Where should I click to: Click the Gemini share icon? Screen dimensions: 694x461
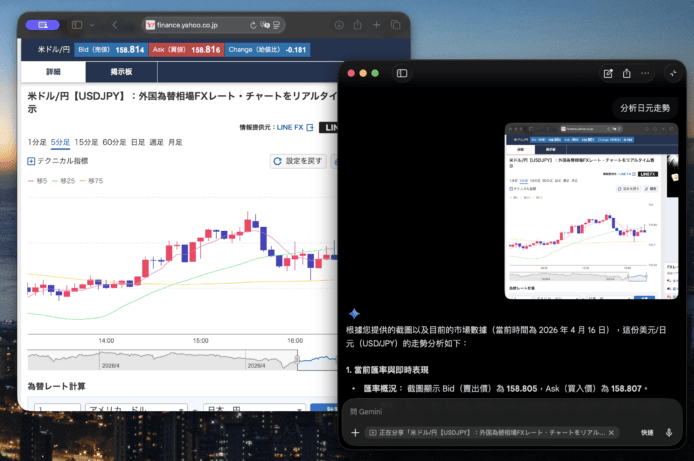(627, 73)
